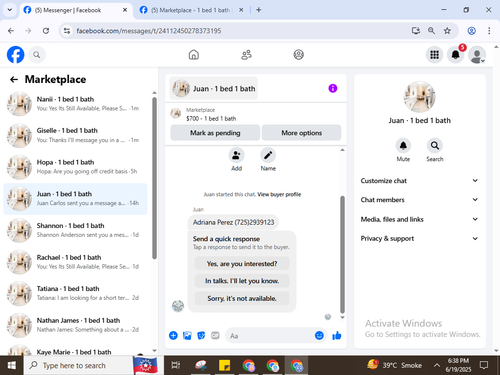Open Facebook search magnifier icon
This screenshot has width=500, height=375.
click(37, 55)
